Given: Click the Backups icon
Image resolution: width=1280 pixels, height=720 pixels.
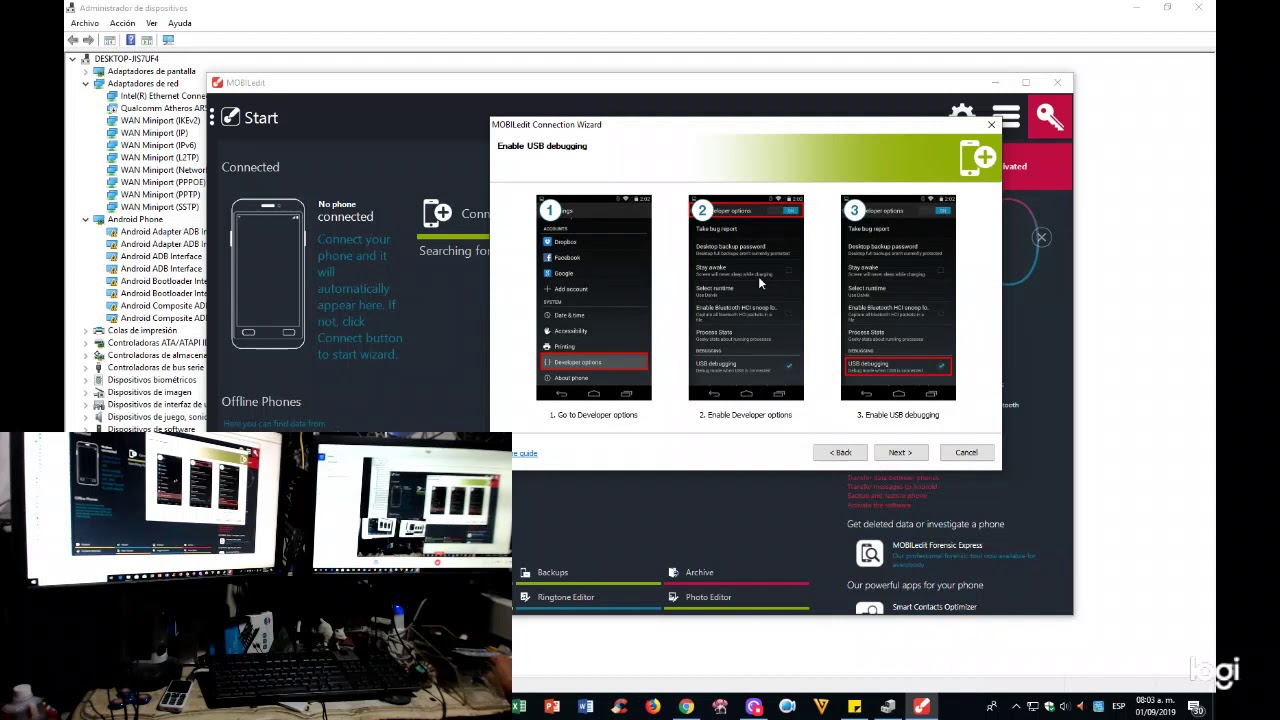Looking at the screenshot, I should tap(526, 573).
